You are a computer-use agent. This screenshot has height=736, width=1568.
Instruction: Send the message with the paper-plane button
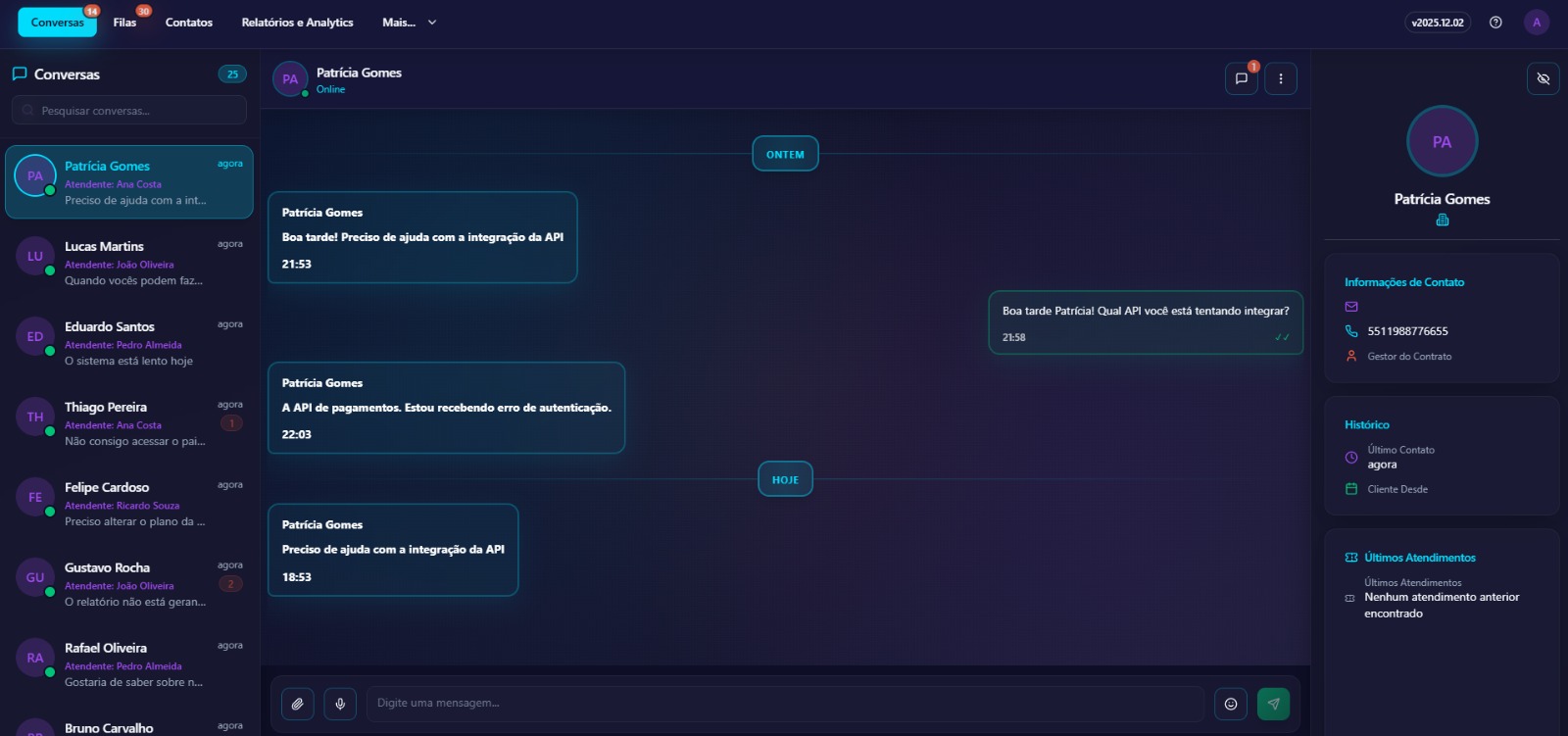(1273, 704)
